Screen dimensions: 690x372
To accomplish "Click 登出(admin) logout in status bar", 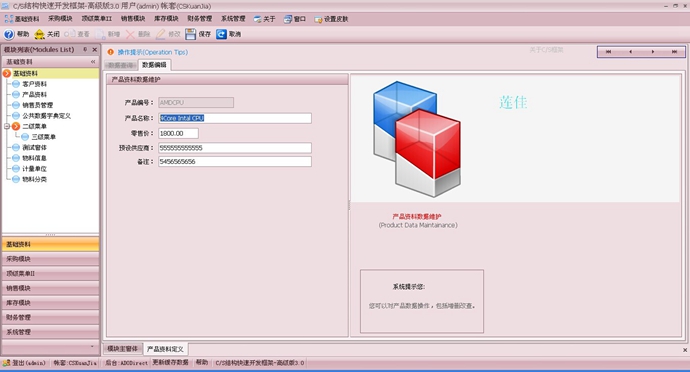I will tap(24, 363).
